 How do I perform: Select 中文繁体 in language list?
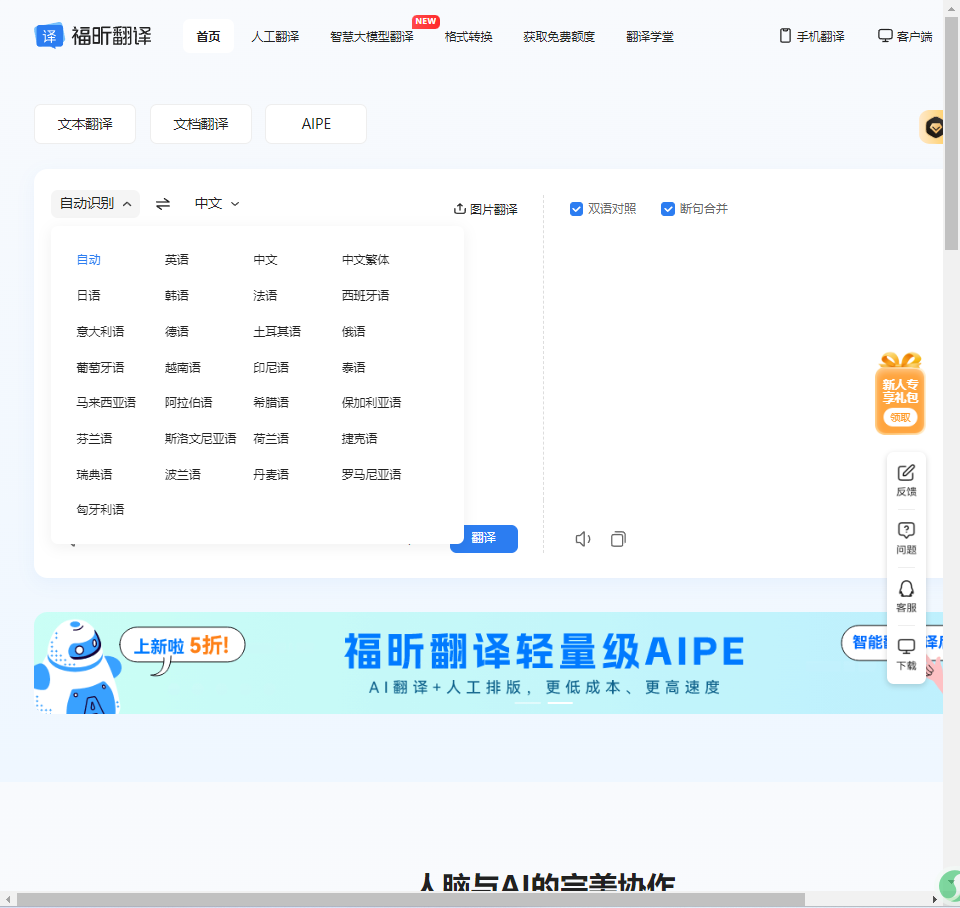click(366, 260)
